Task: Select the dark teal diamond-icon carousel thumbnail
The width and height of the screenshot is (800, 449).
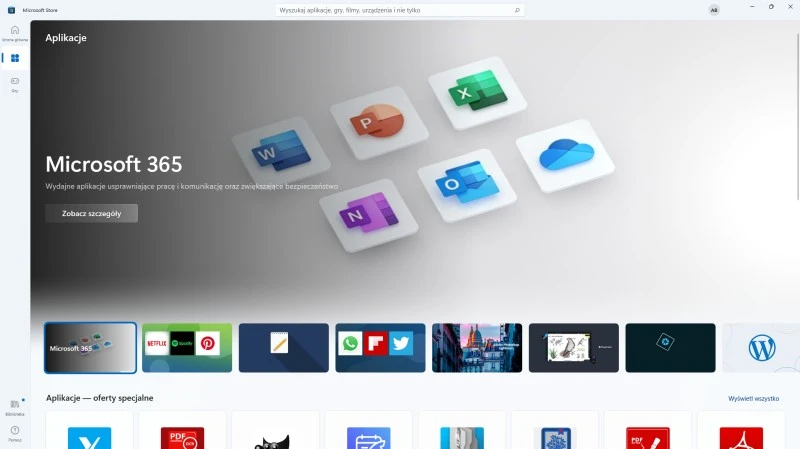Action: pyautogui.click(x=670, y=348)
